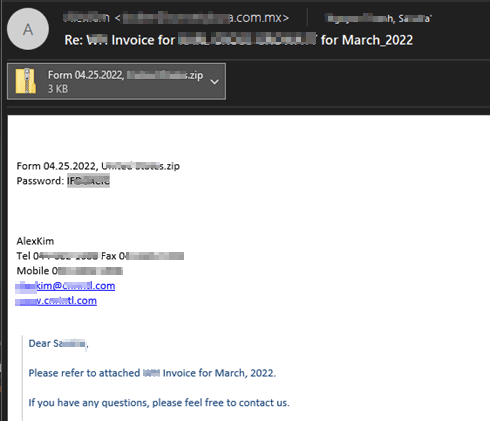This screenshot has height=421, width=490.
Task: Click the recipient name in the header
Action: [378, 18]
